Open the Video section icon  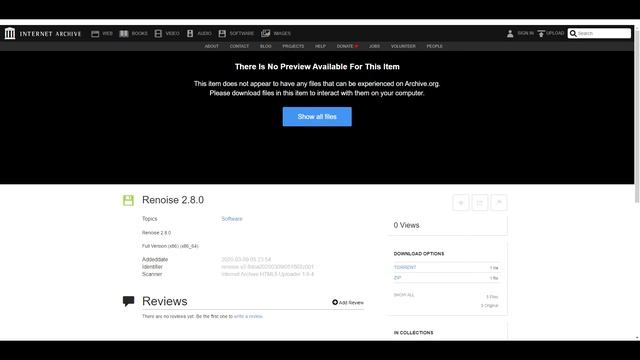click(x=158, y=33)
